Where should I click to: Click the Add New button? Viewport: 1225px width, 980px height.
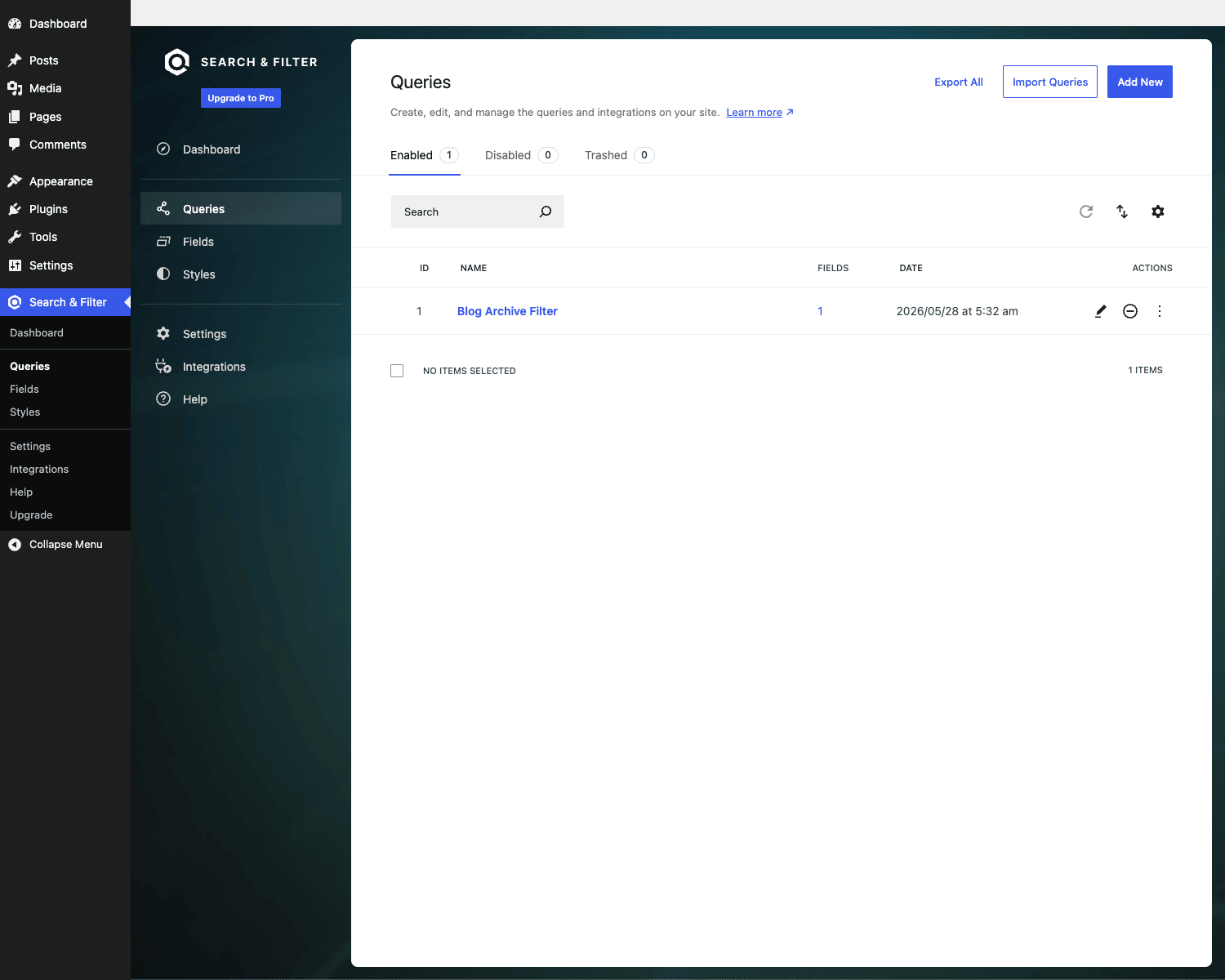(x=1140, y=82)
